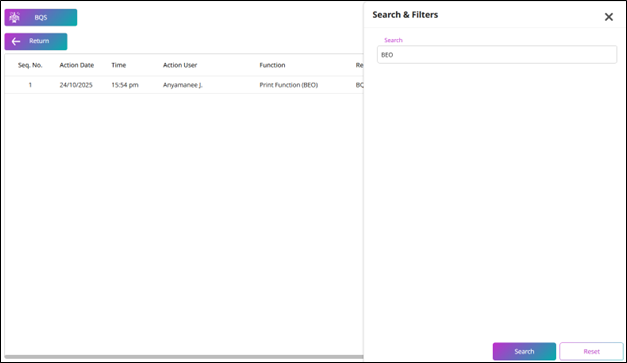Click the Seq. No. column header

click(30, 65)
